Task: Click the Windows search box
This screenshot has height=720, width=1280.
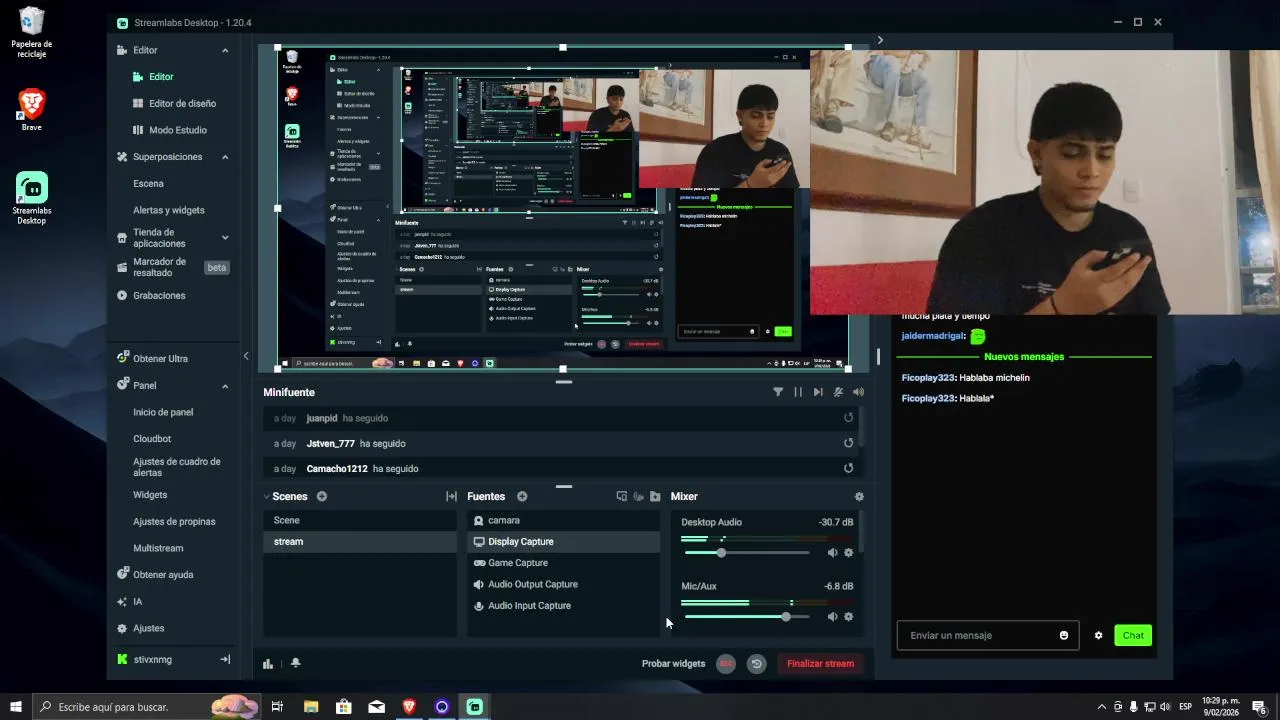Action: click(x=148, y=707)
